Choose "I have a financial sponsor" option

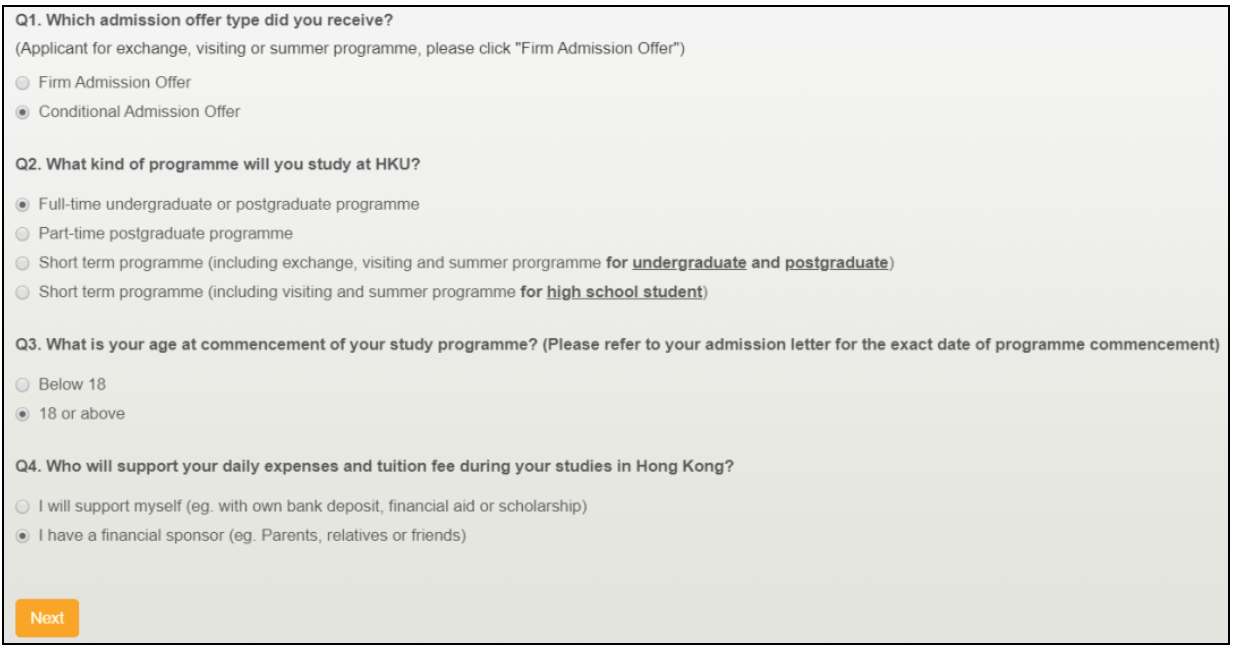point(23,536)
